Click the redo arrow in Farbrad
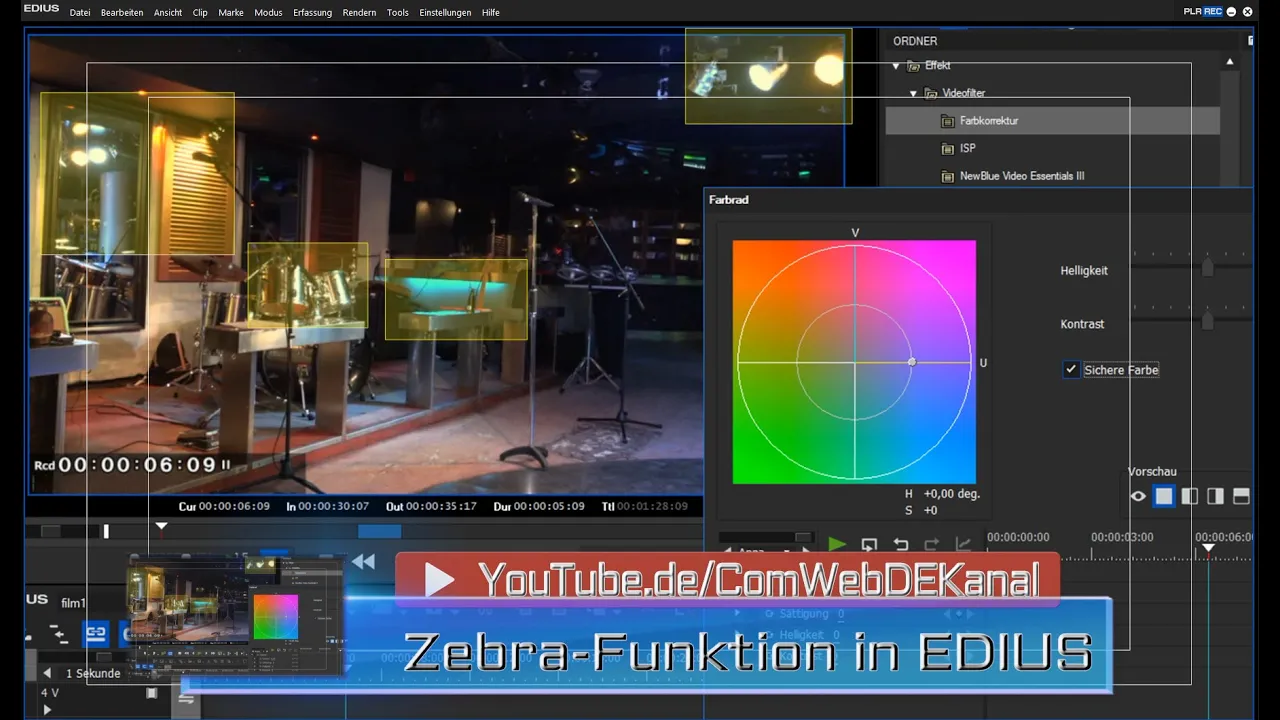Screen dimensions: 1280x720 point(932,545)
